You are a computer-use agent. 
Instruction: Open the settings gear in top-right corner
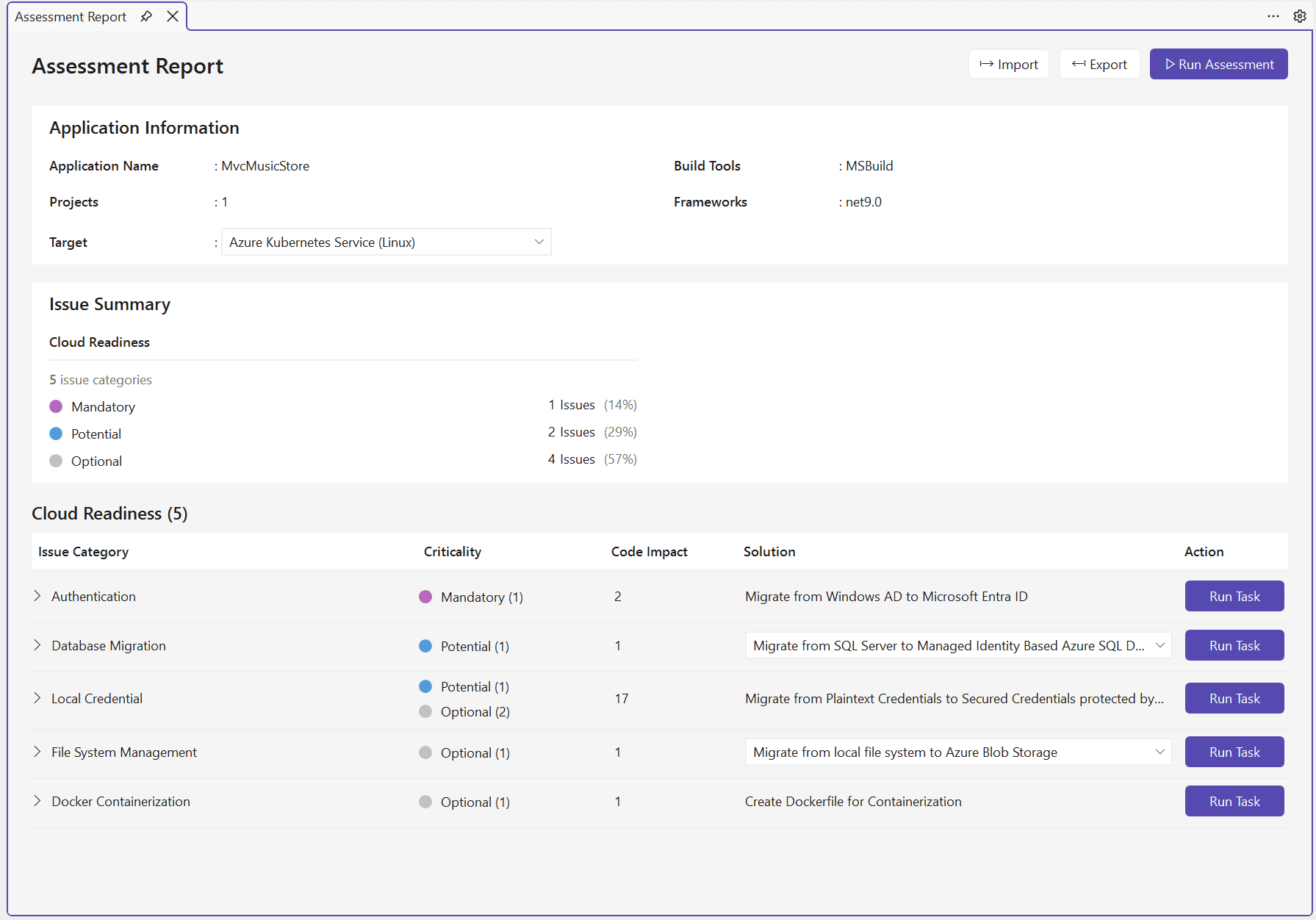[x=1299, y=15]
